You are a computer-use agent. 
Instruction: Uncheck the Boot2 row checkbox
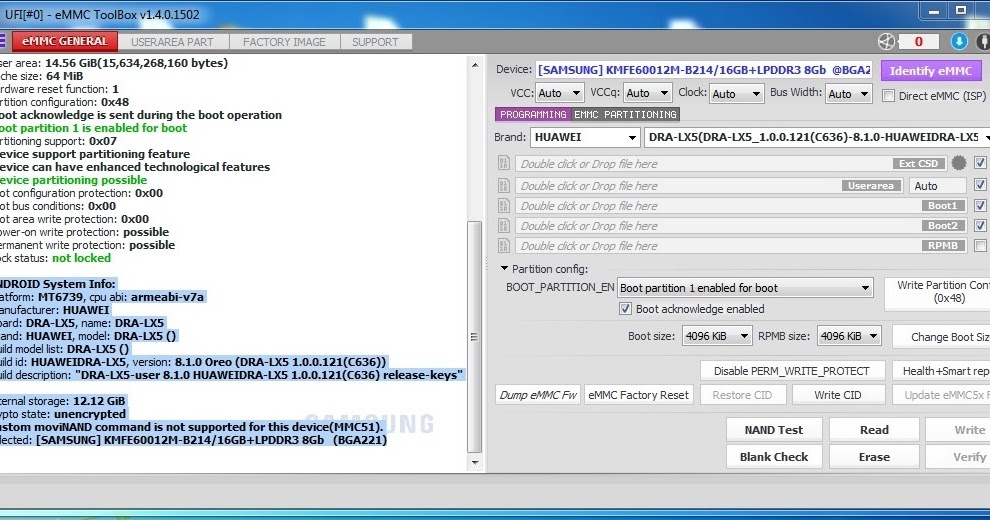click(x=980, y=225)
